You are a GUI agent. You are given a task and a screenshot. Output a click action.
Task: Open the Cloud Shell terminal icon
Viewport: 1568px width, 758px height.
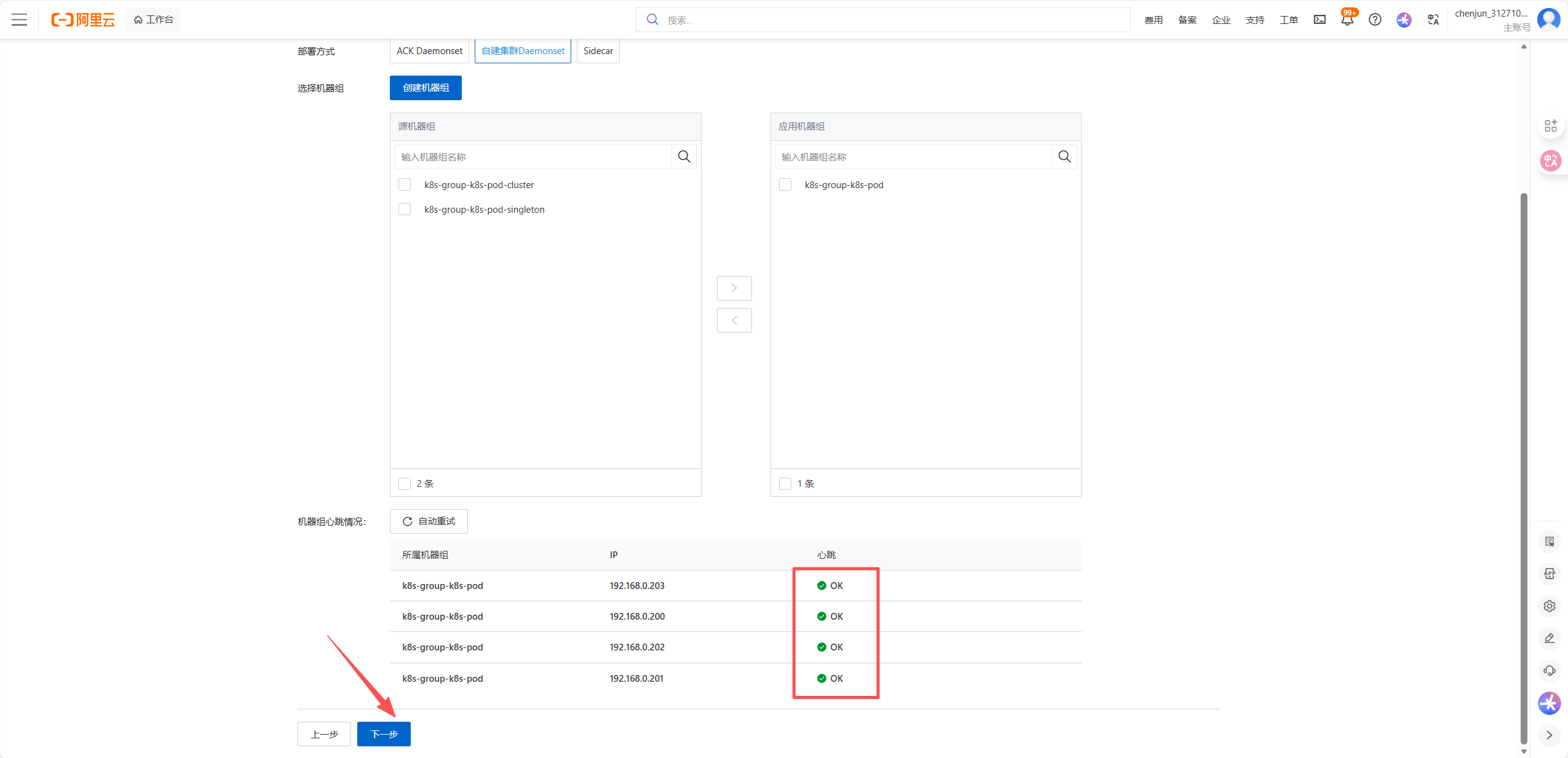[1320, 20]
